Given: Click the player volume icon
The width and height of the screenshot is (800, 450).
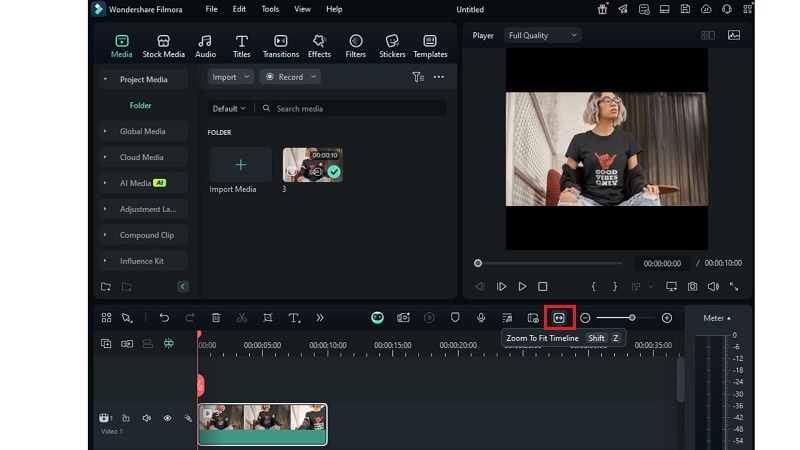Looking at the screenshot, I should pos(713,287).
